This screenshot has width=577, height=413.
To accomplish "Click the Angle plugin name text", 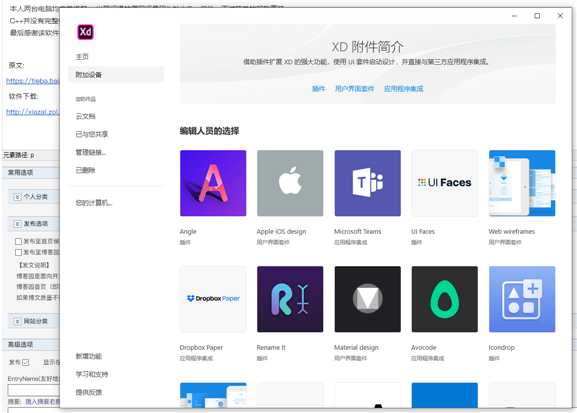I will [188, 232].
